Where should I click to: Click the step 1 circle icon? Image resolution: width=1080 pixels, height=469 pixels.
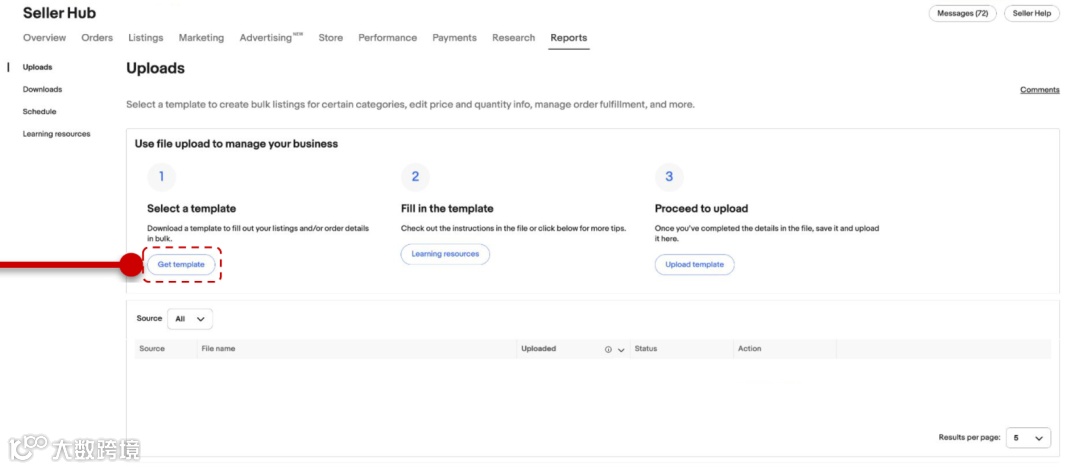point(161,177)
